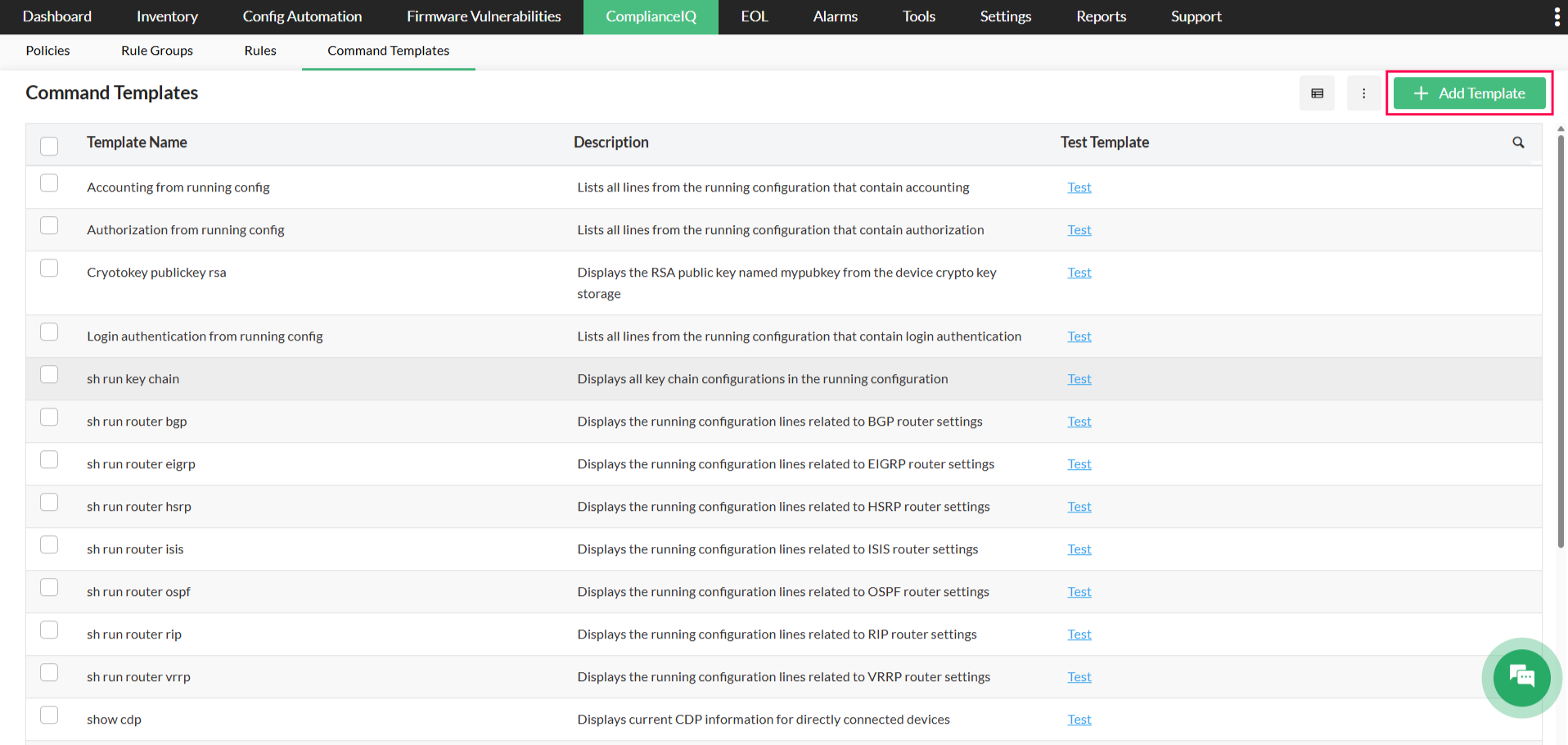This screenshot has width=1568, height=745.
Task: Click the Add Template button
Action: point(1469,93)
